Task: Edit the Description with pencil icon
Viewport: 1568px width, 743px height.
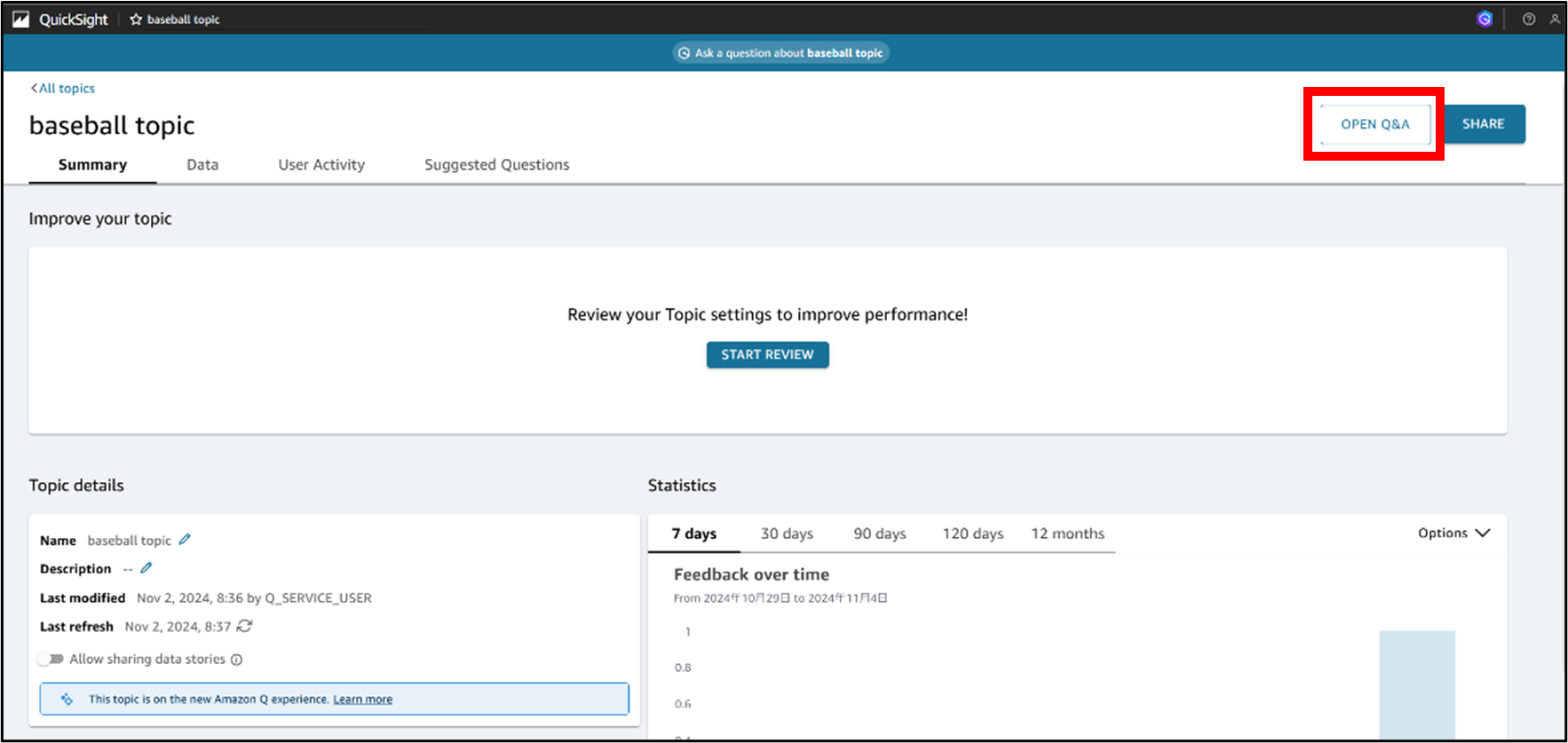Action: 147,568
